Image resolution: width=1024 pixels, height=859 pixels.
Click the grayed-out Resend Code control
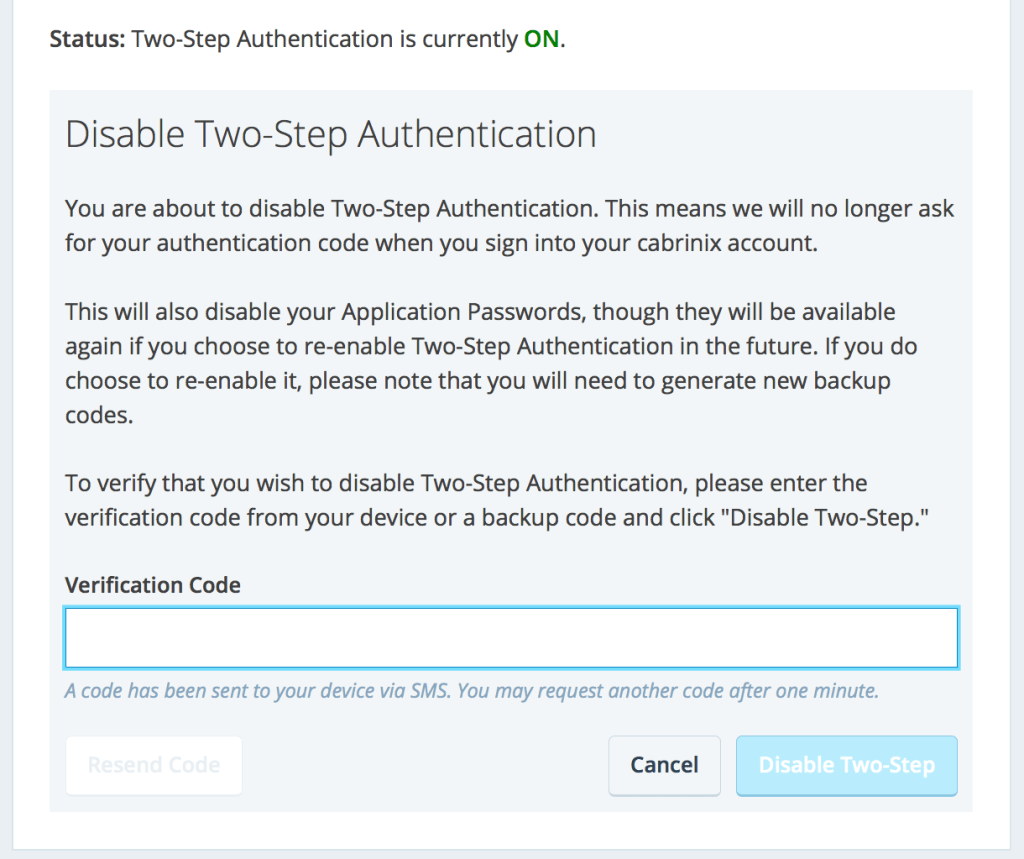(x=153, y=765)
